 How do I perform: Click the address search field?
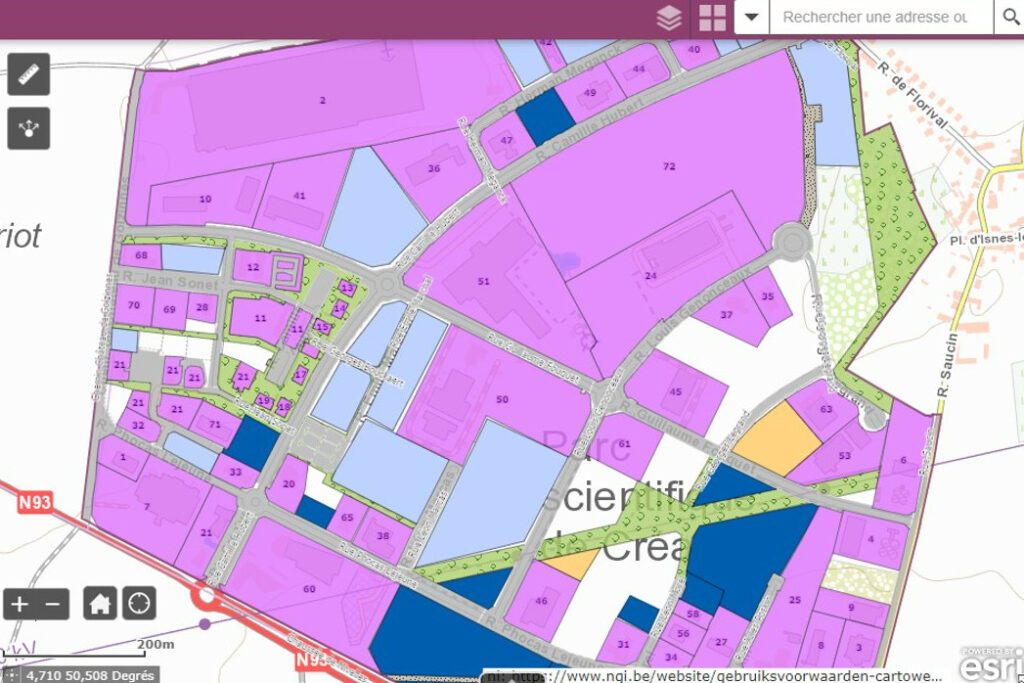tap(881, 17)
